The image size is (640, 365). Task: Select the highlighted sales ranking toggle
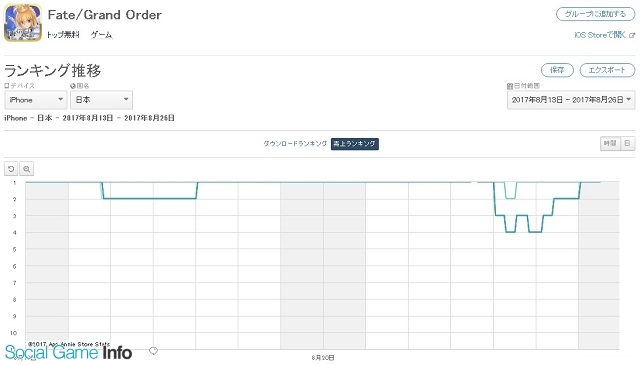tap(355, 144)
